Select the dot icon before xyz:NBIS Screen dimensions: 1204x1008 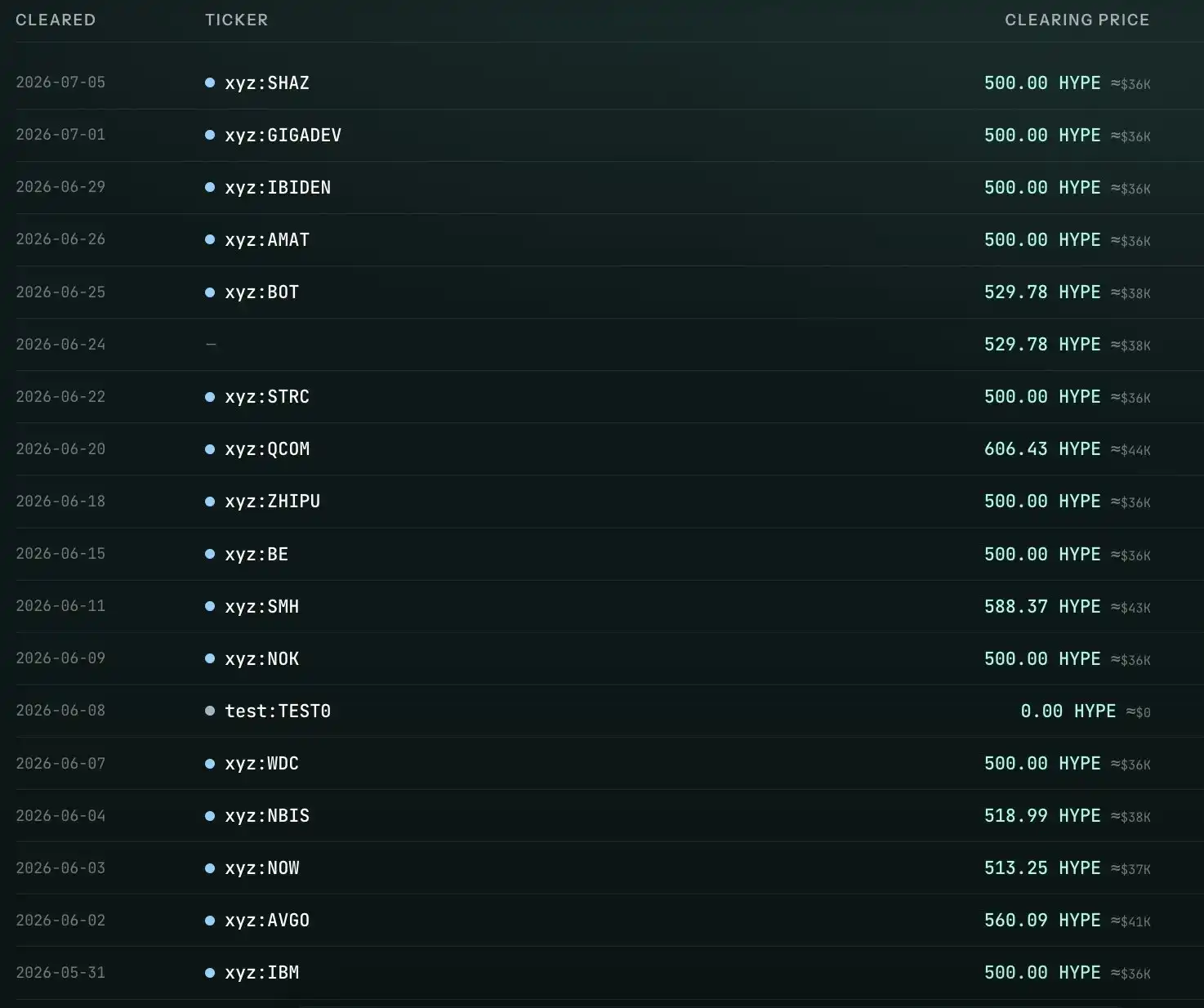click(210, 816)
